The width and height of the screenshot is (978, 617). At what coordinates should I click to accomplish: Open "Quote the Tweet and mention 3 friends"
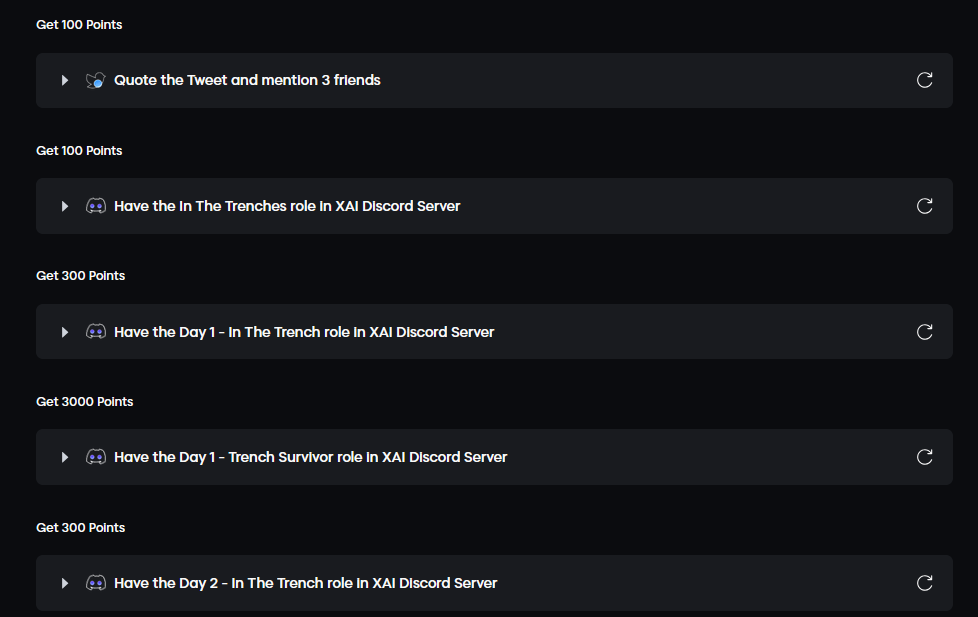pos(247,80)
